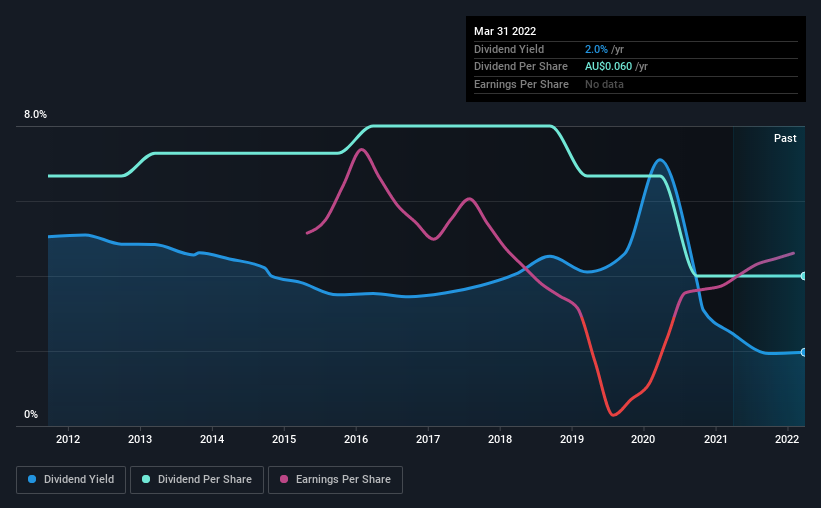
Task: Click the teal Dividend Per Share legend dot
Action: pyautogui.click(x=146, y=479)
